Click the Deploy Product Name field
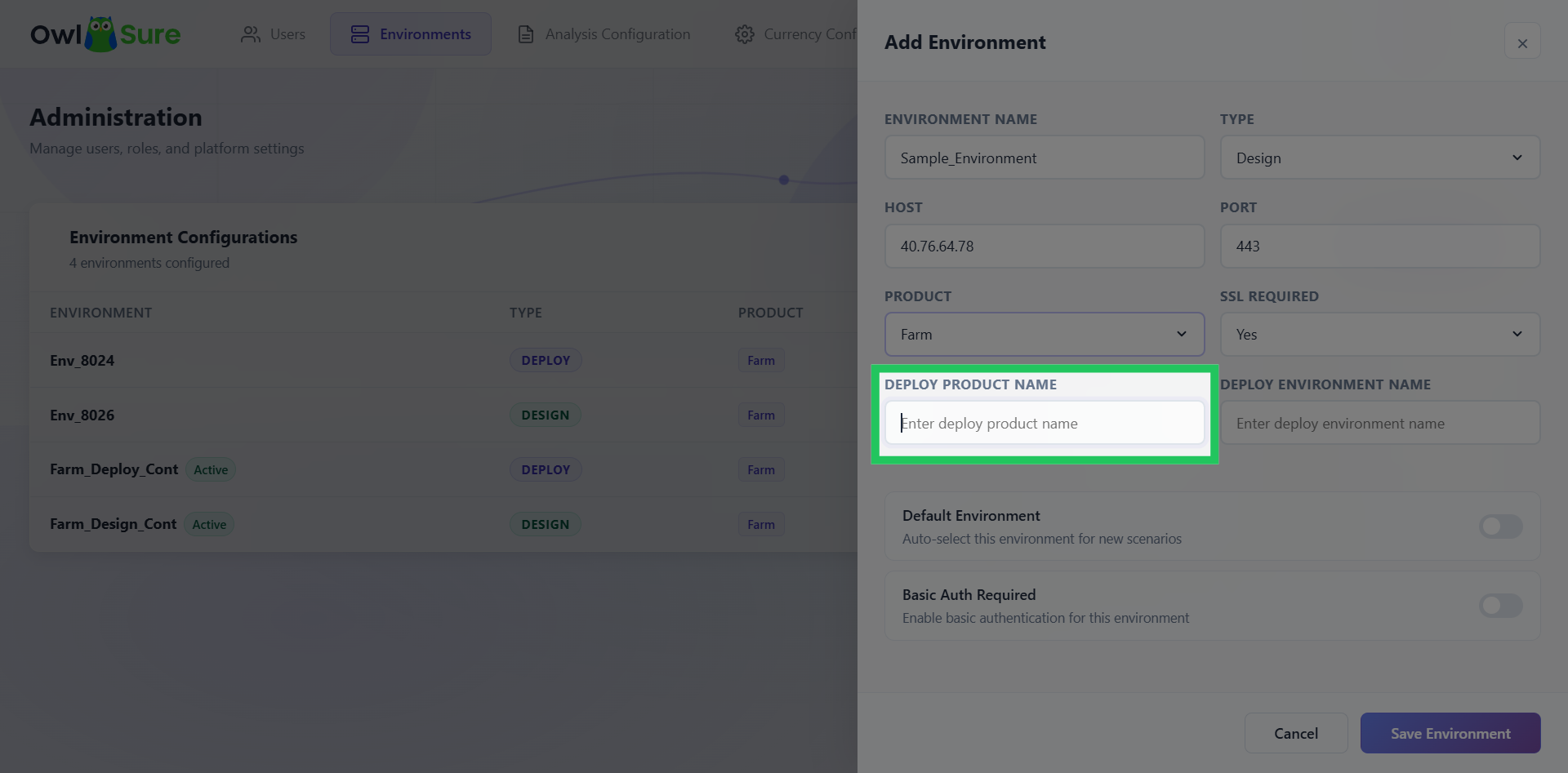This screenshot has height=773, width=1568. [1045, 423]
